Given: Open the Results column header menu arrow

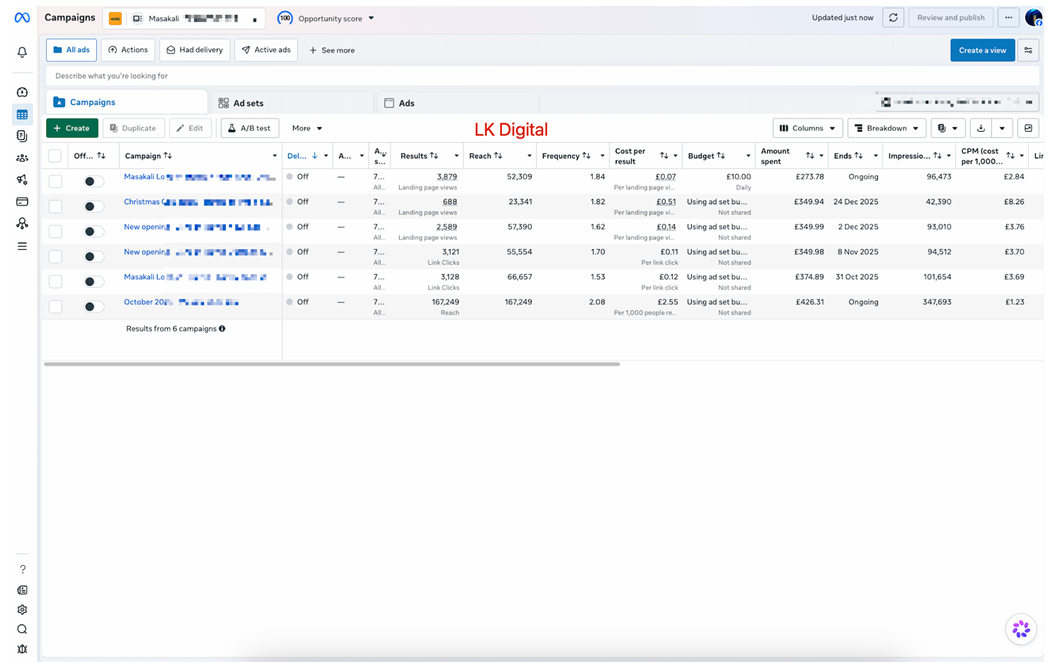Looking at the screenshot, I should coord(456,156).
